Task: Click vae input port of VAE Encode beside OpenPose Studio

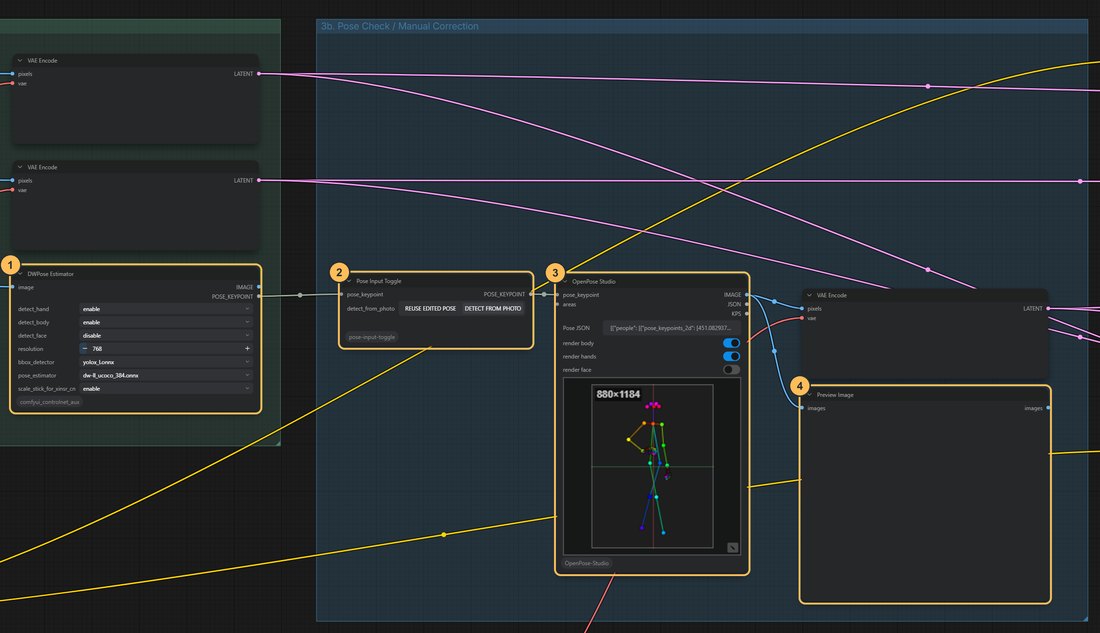Action: click(x=802, y=319)
